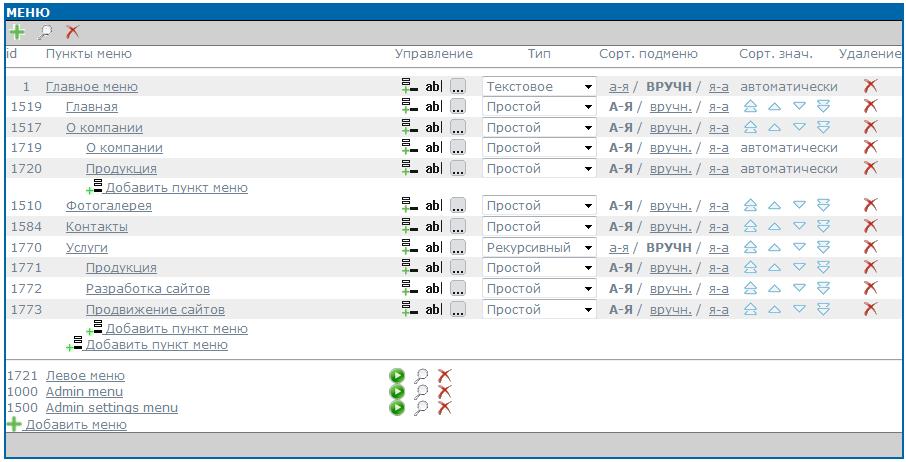Delete the Admin settings menu
This screenshot has height=462, width=906.
coord(445,408)
